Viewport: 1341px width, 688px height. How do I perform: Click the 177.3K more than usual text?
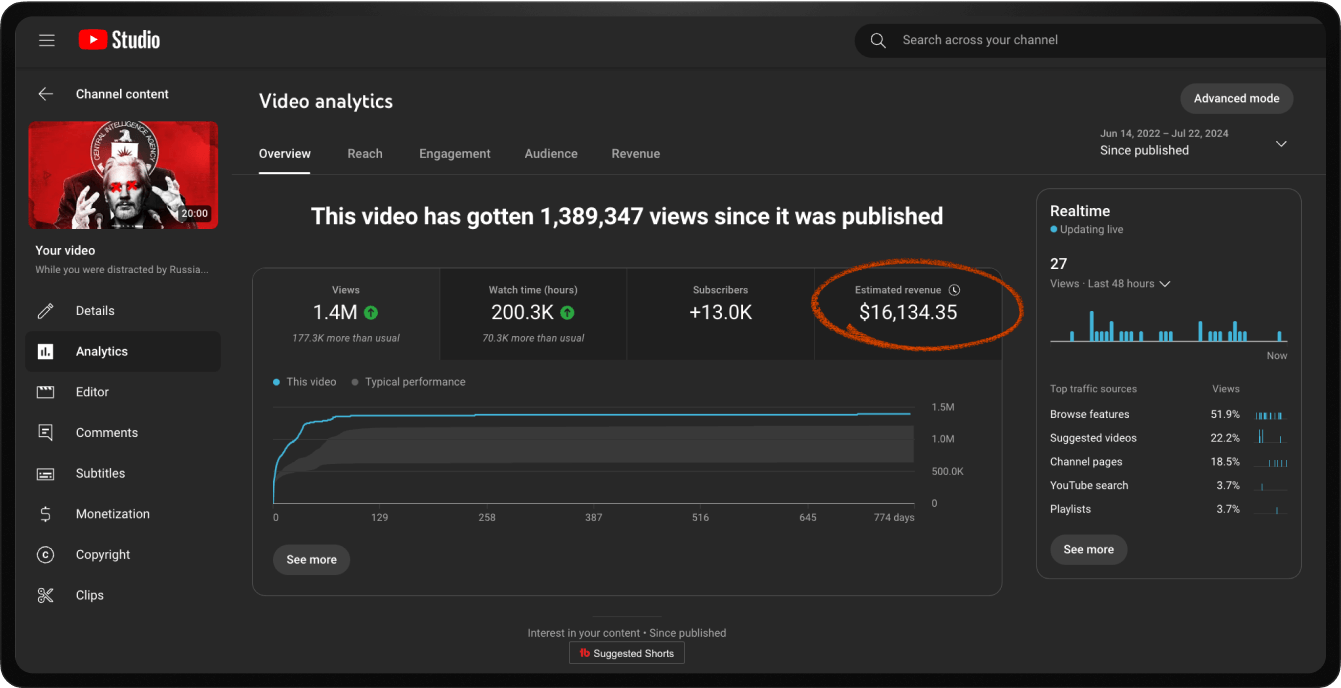[346, 338]
